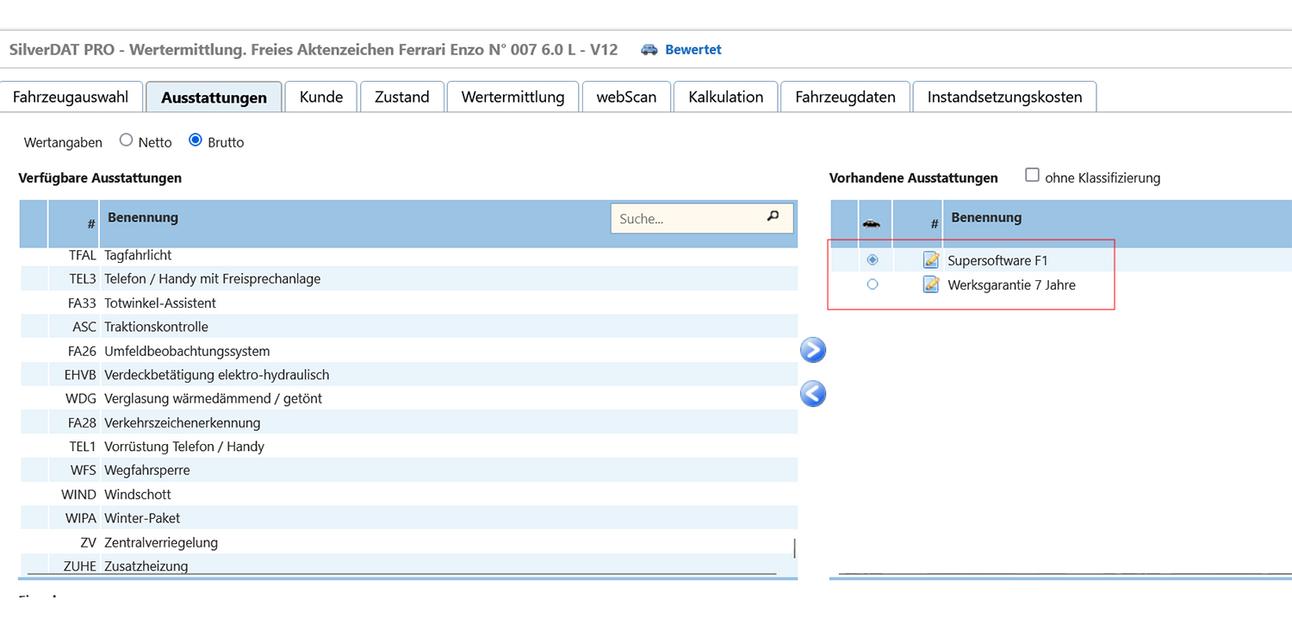1292x625 pixels.
Task: Click the right arrow to add equipment
Action: click(x=814, y=350)
